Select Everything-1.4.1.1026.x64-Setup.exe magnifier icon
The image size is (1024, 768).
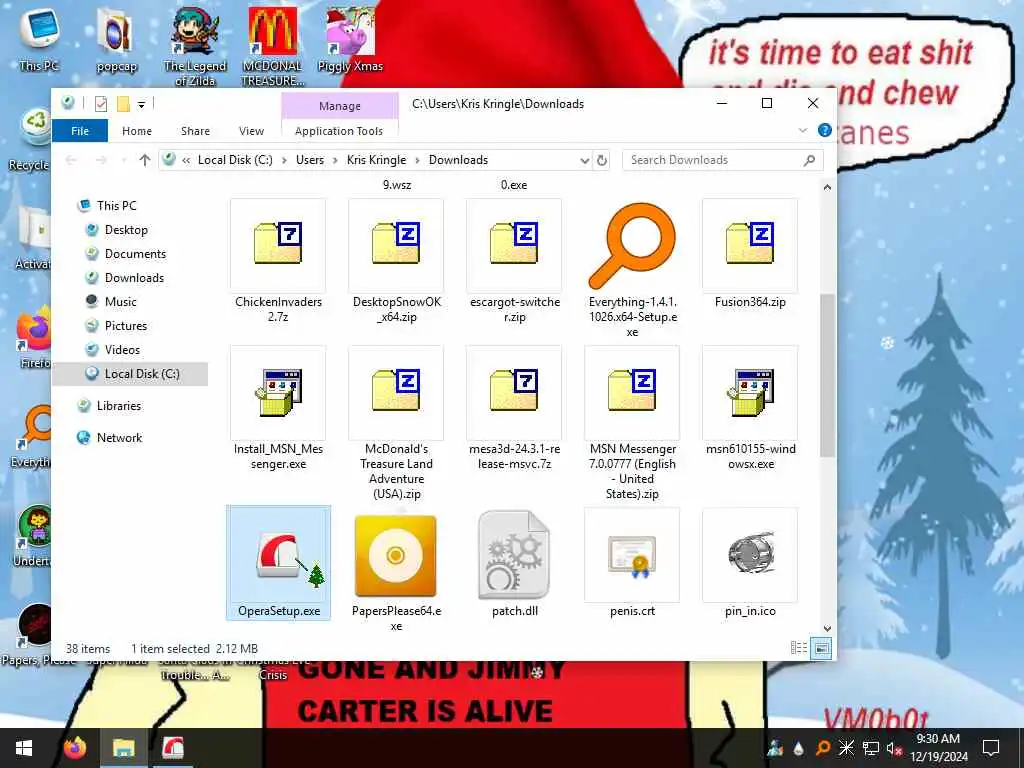[x=632, y=246]
